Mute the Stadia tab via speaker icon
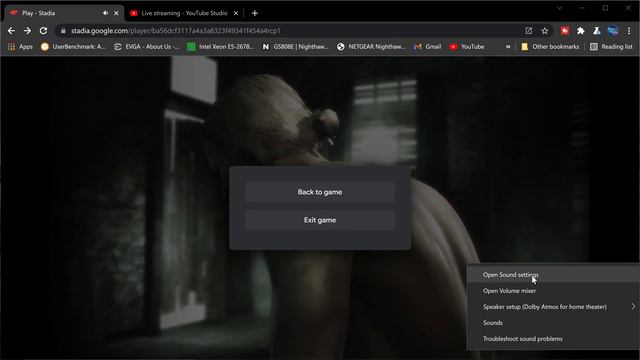 tap(106, 13)
